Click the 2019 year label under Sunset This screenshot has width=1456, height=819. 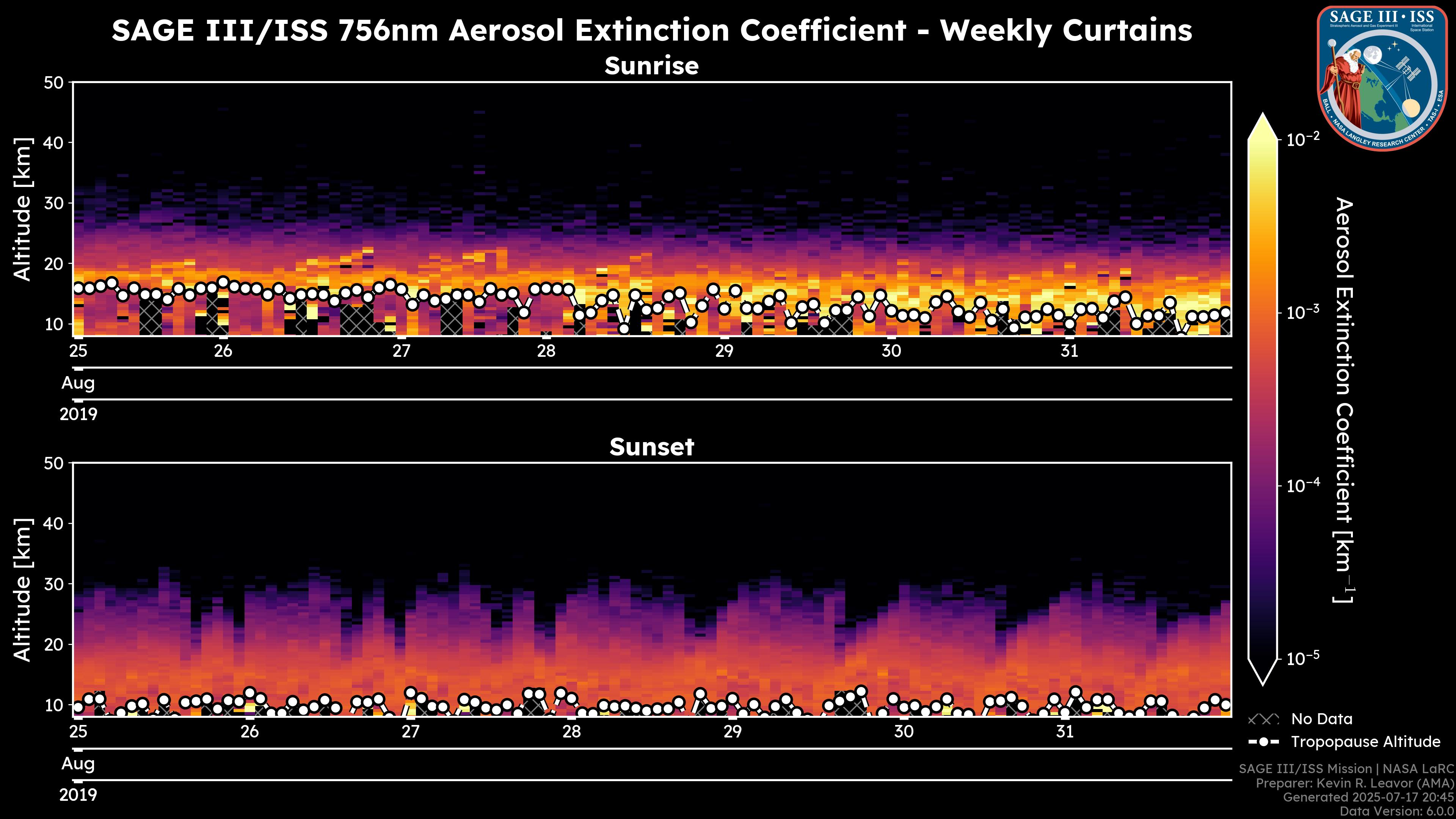[78, 795]
